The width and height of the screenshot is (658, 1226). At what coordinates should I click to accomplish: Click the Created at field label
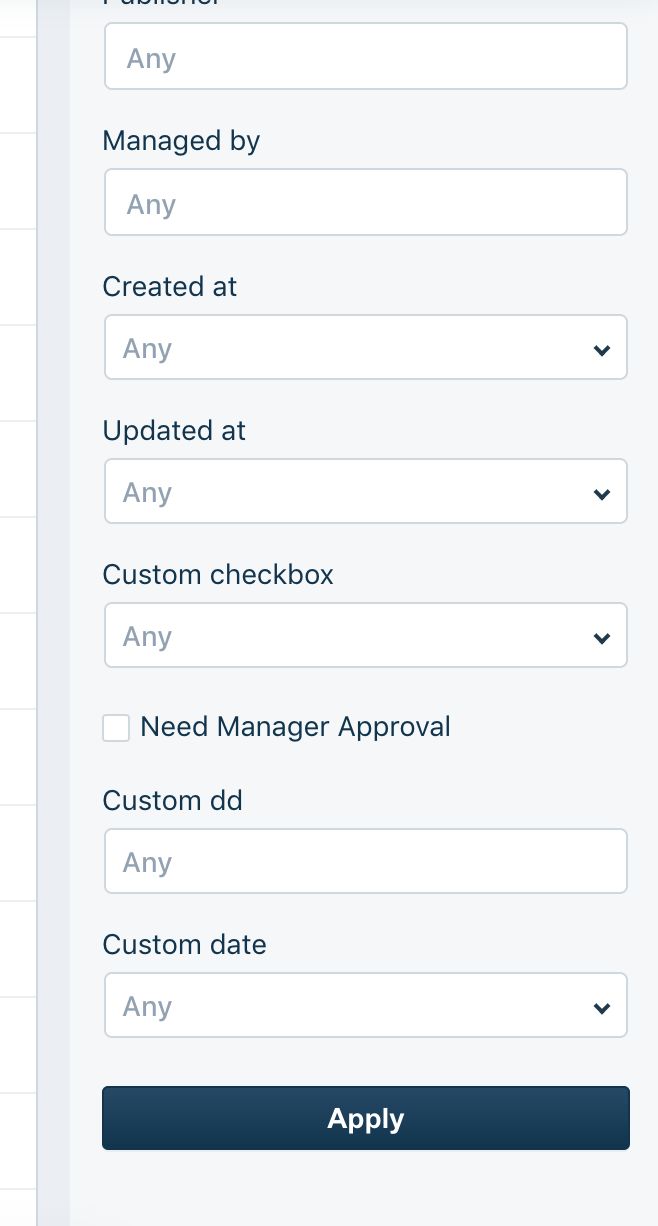170,287
